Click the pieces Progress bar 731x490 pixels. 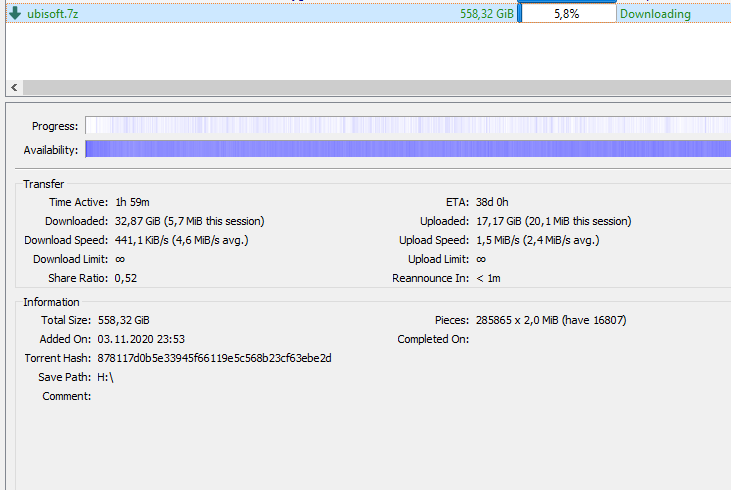(407, 126)
